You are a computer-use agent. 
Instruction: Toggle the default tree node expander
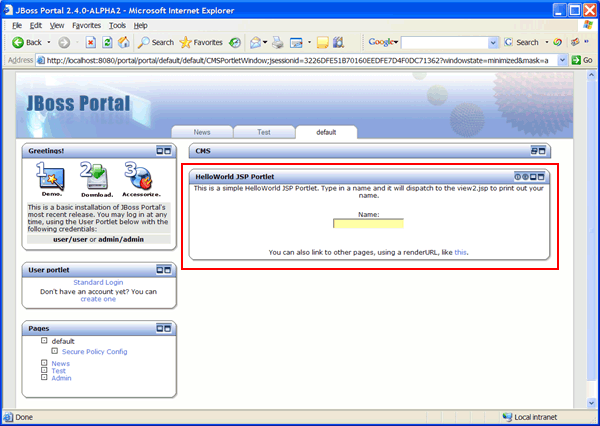click(44, 340)
